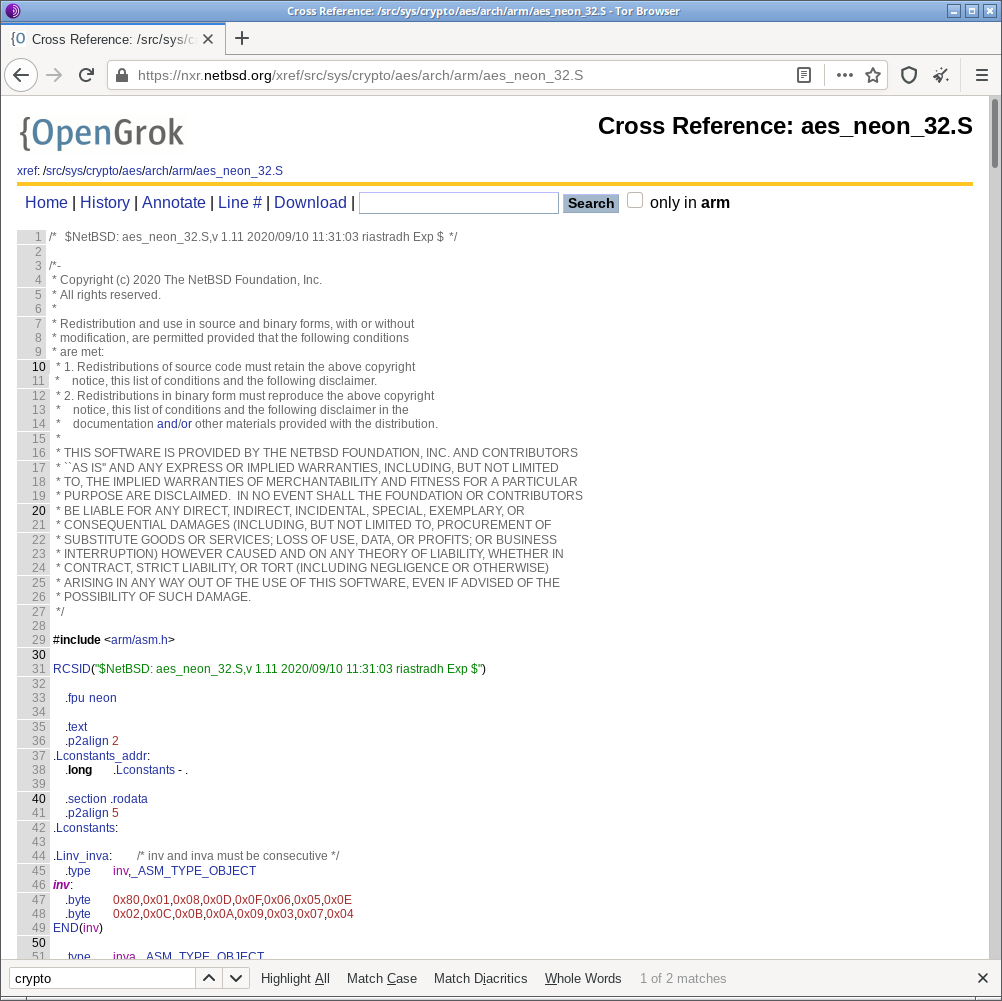
Task: Click 'END' macro on line 49
Action: pos(66,927)
